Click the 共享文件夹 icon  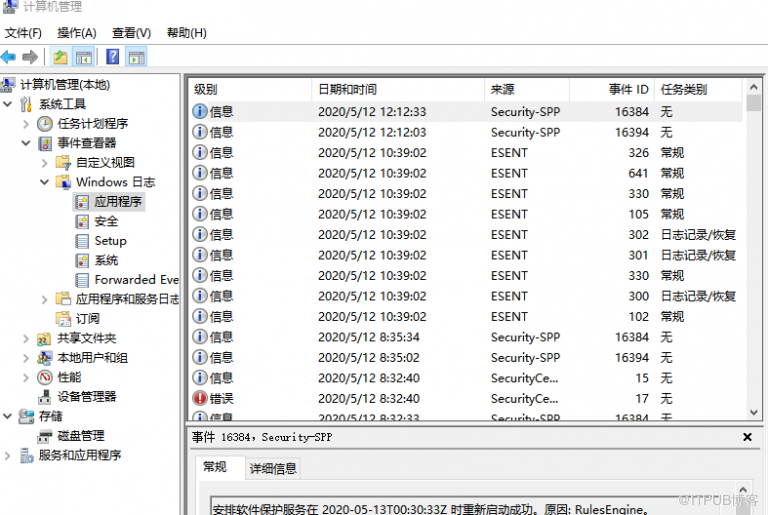point(44,339)
